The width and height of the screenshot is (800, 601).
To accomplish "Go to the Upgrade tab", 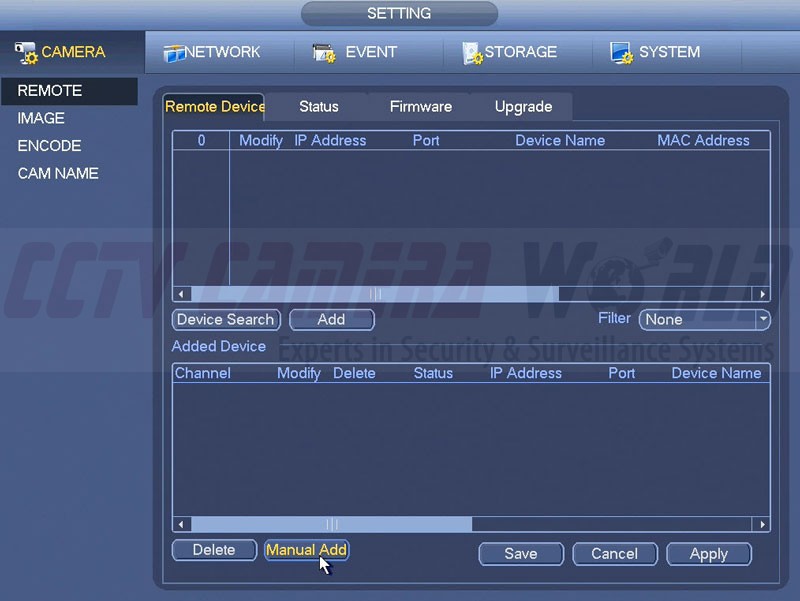I will pyautogui.click(x=523, y=106).
